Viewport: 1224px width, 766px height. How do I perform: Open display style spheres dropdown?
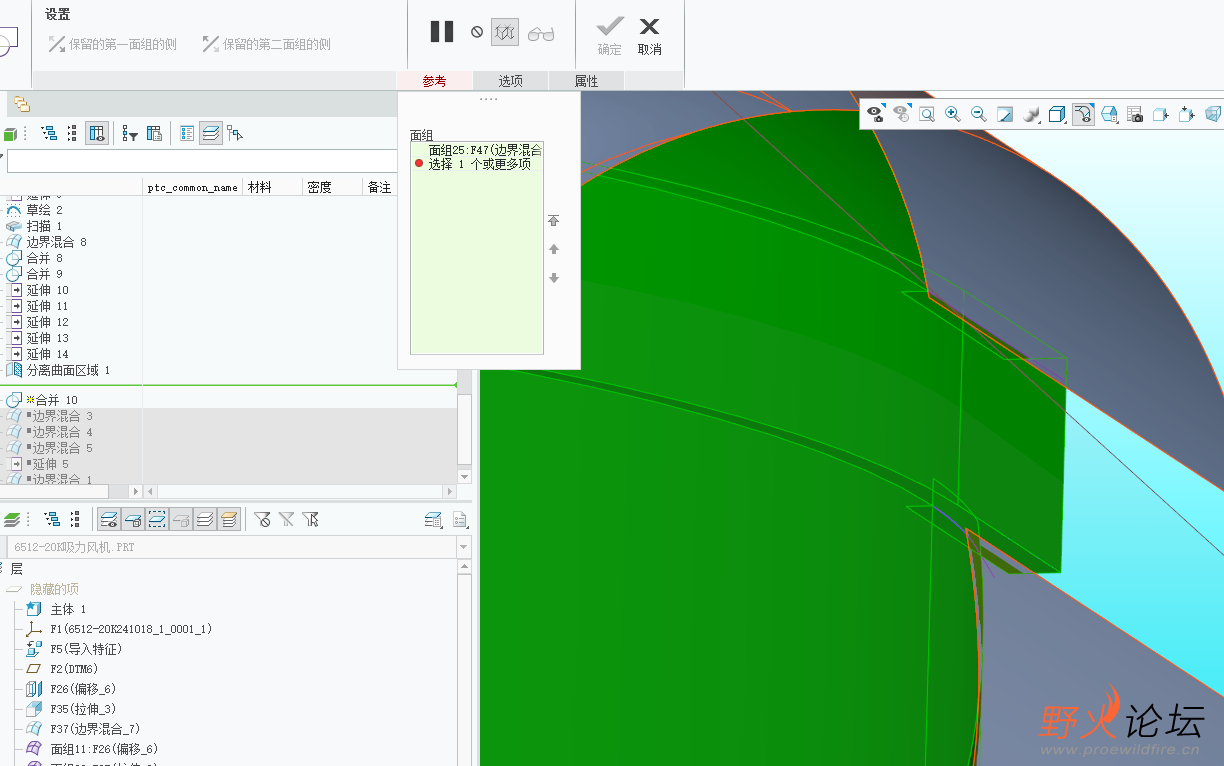point(1032,114)
